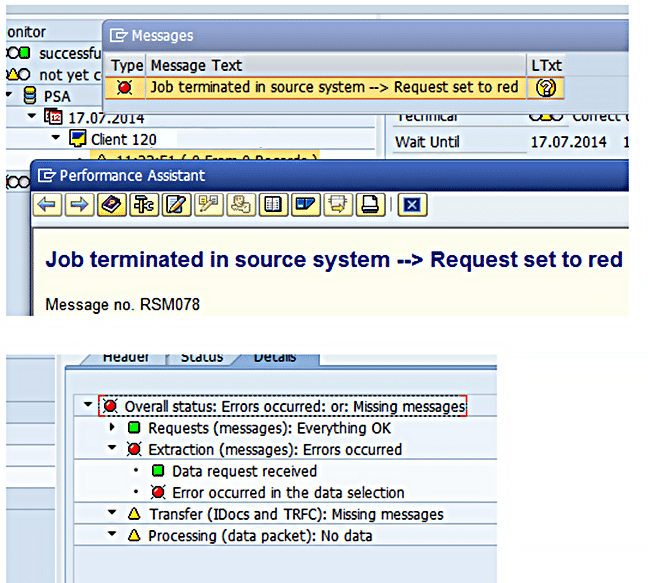Select 'Processing (data packet): No data' row
Image resolution: width=648 pixels, height=583 pixels.
pyautogui.click(x=260, y=535)
